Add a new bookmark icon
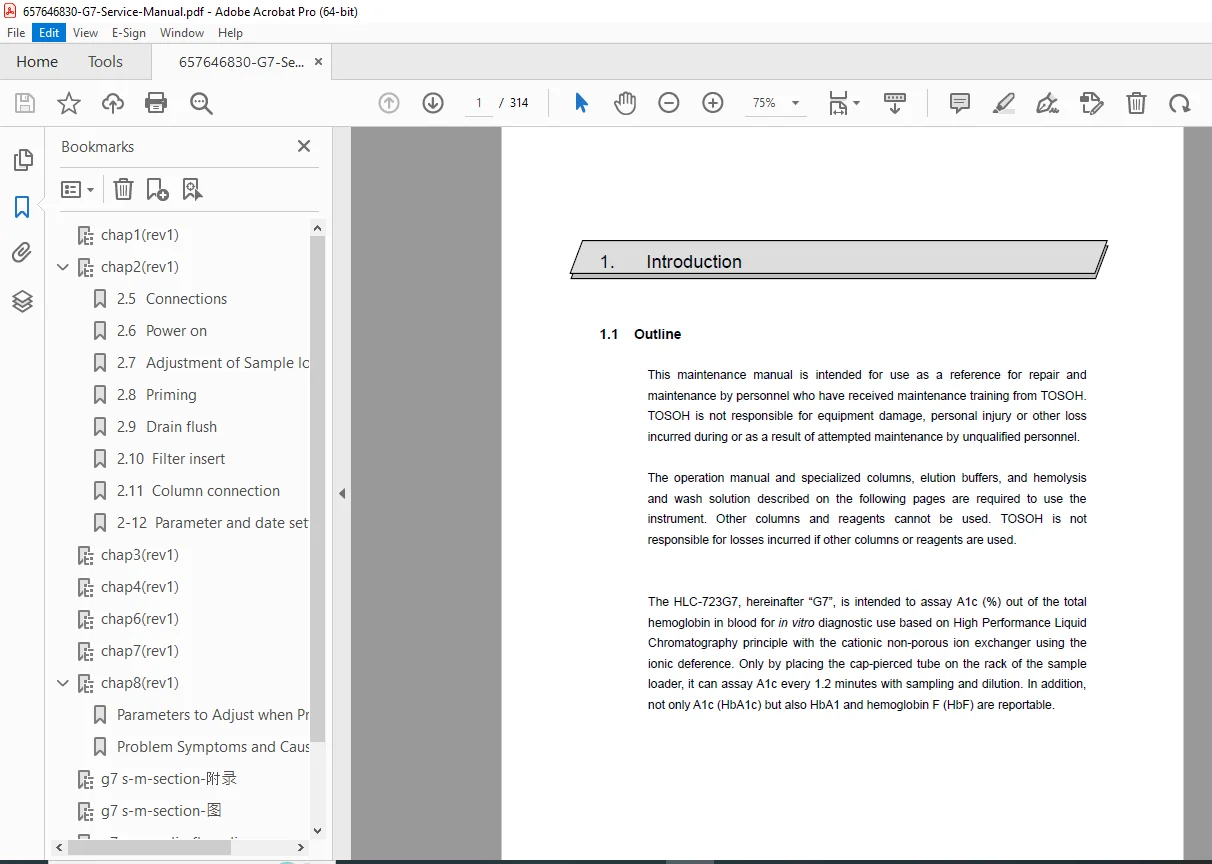The width and height of the screenshot is (1212, 864). point(157,189)
